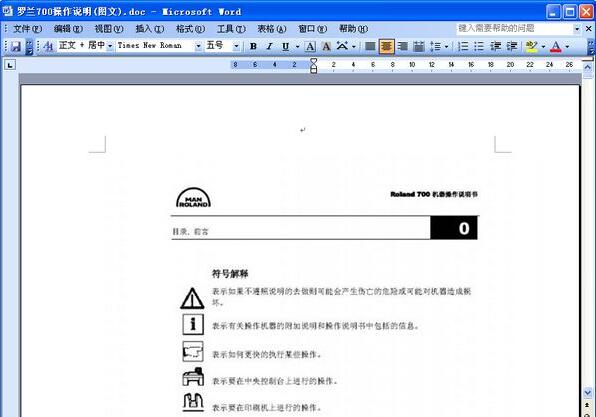The image size is (596, 417).
Task: Apply numbered list formatting
Action: pyautogui.click(x=463, y=46)
